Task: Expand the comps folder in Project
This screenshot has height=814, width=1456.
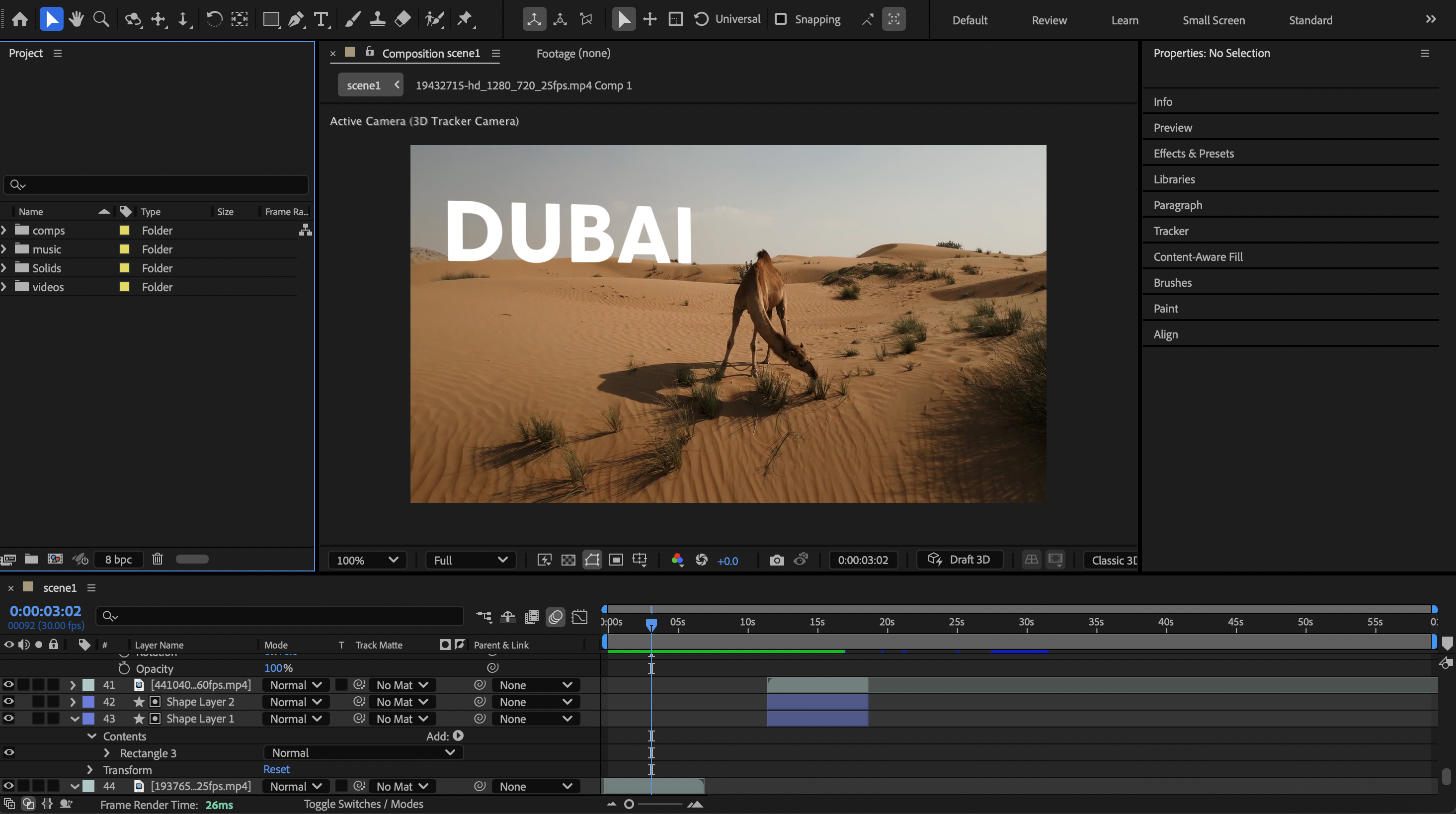Action: tap(4, 230)
